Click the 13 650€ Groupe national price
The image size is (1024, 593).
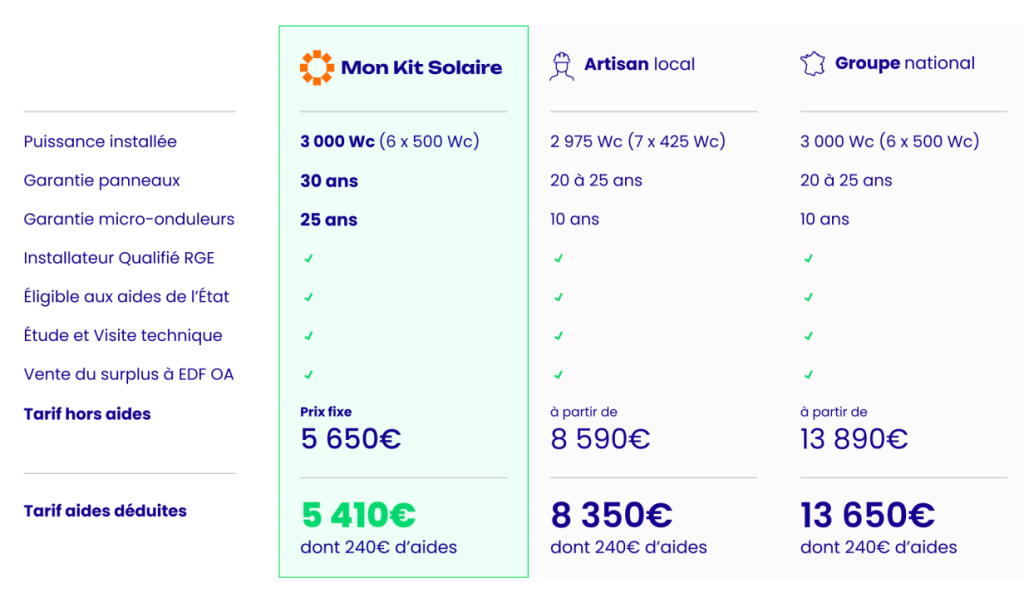(867, 515)
